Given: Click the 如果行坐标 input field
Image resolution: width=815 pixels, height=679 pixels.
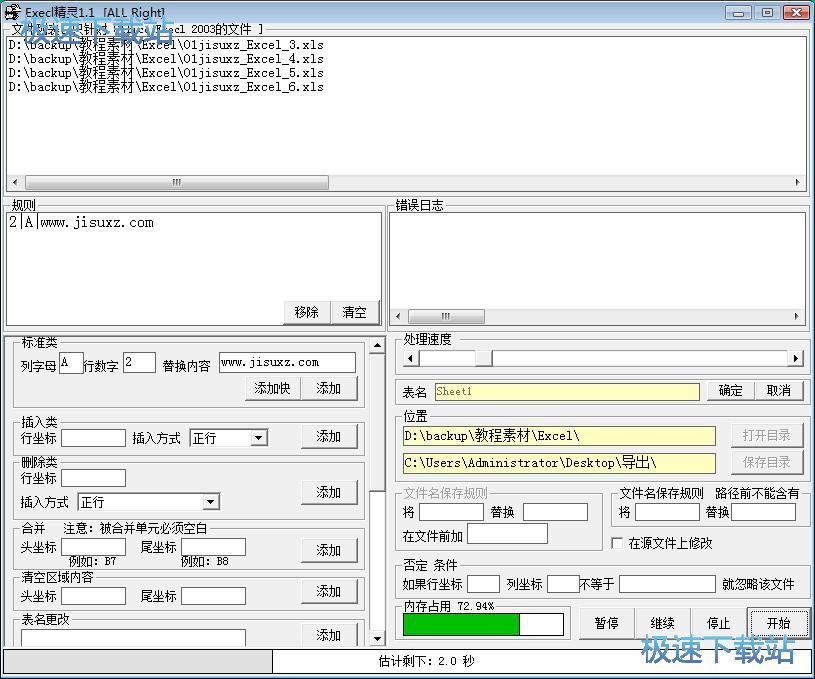Looking at the screenshot, I should 483,584.
